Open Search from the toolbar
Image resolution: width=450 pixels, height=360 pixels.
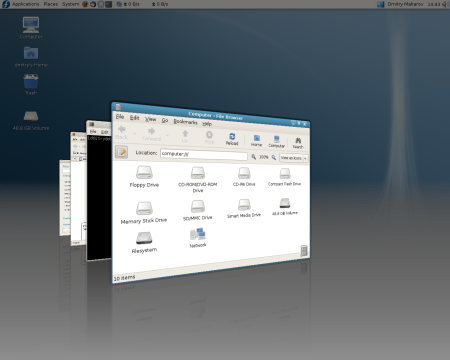tap(298, 143)
